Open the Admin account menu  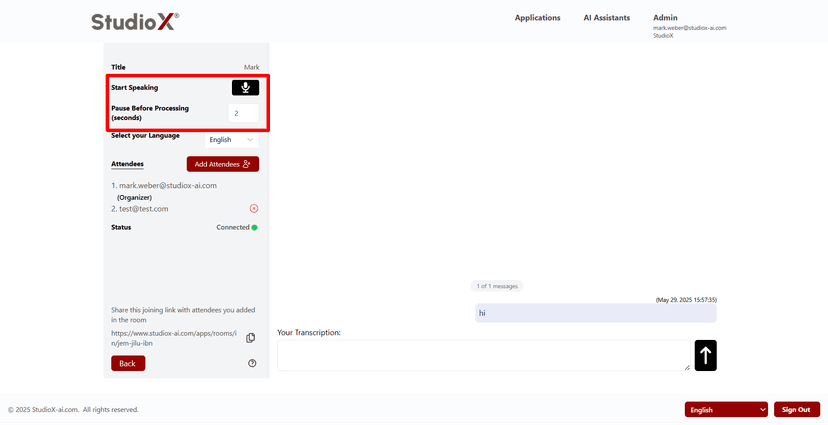coord(665,17)
